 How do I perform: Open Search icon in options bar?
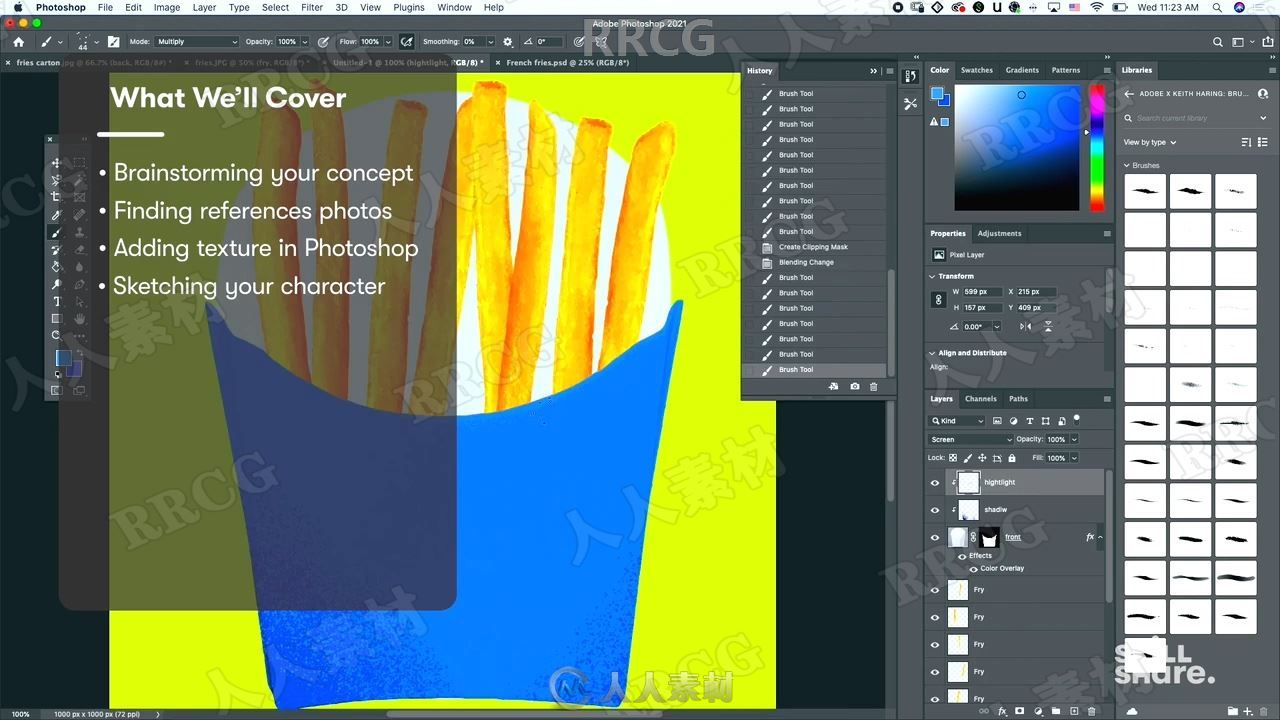point(1217,42)
